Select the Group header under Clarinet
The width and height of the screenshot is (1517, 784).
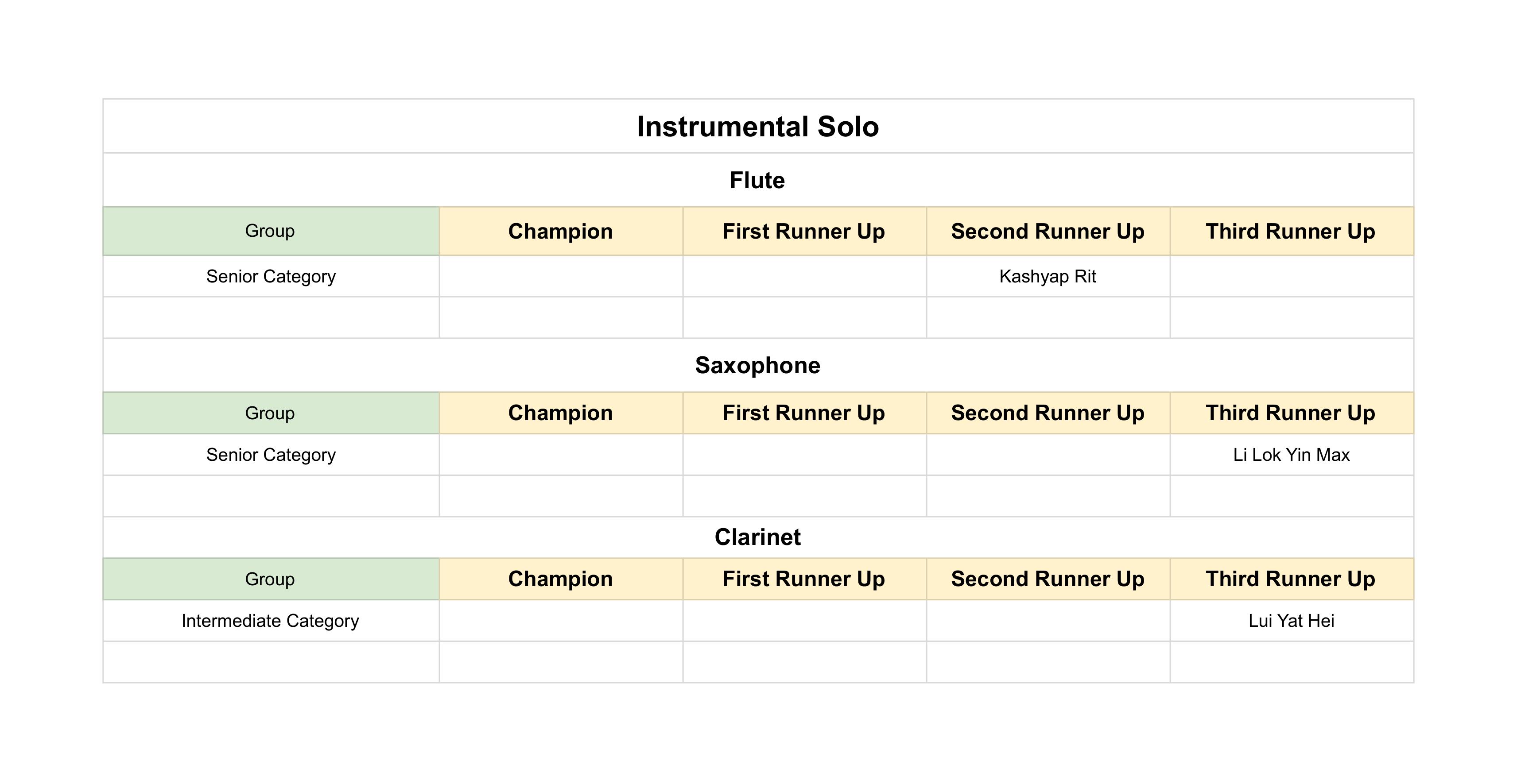[x=271, y=579]
